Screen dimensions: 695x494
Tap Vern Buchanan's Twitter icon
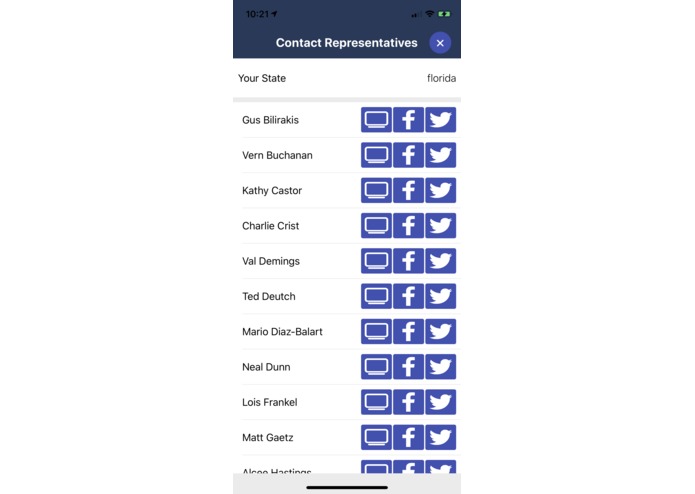pos(440,155)
